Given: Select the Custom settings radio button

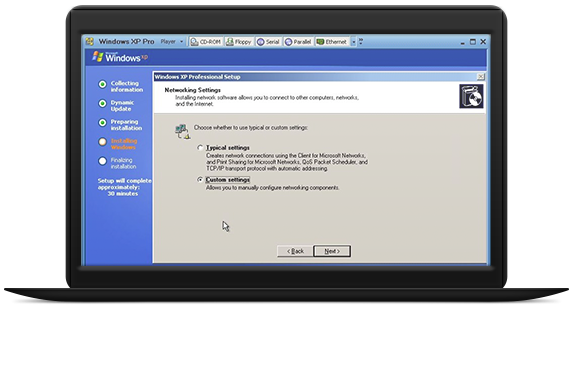Looking at the screenshot, I should pos(200,180).
